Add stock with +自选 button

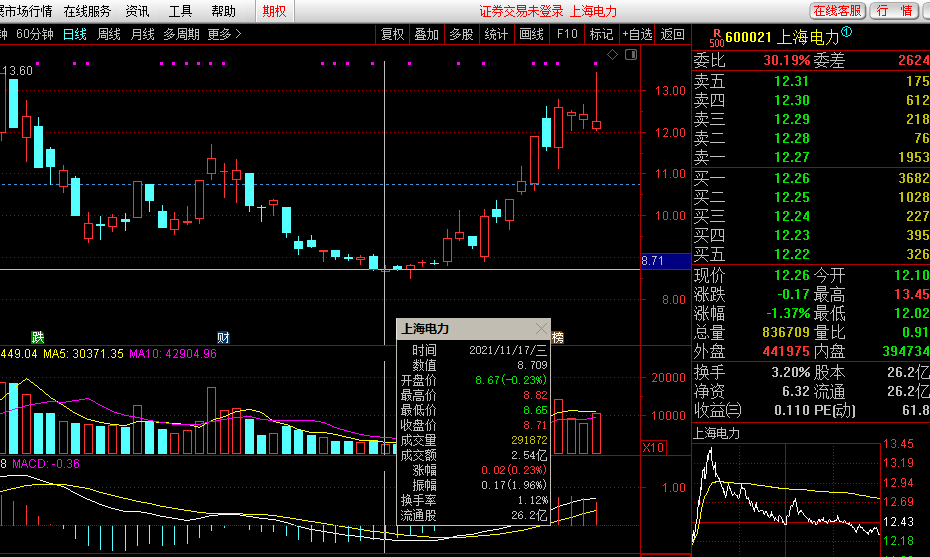[638, 34]
